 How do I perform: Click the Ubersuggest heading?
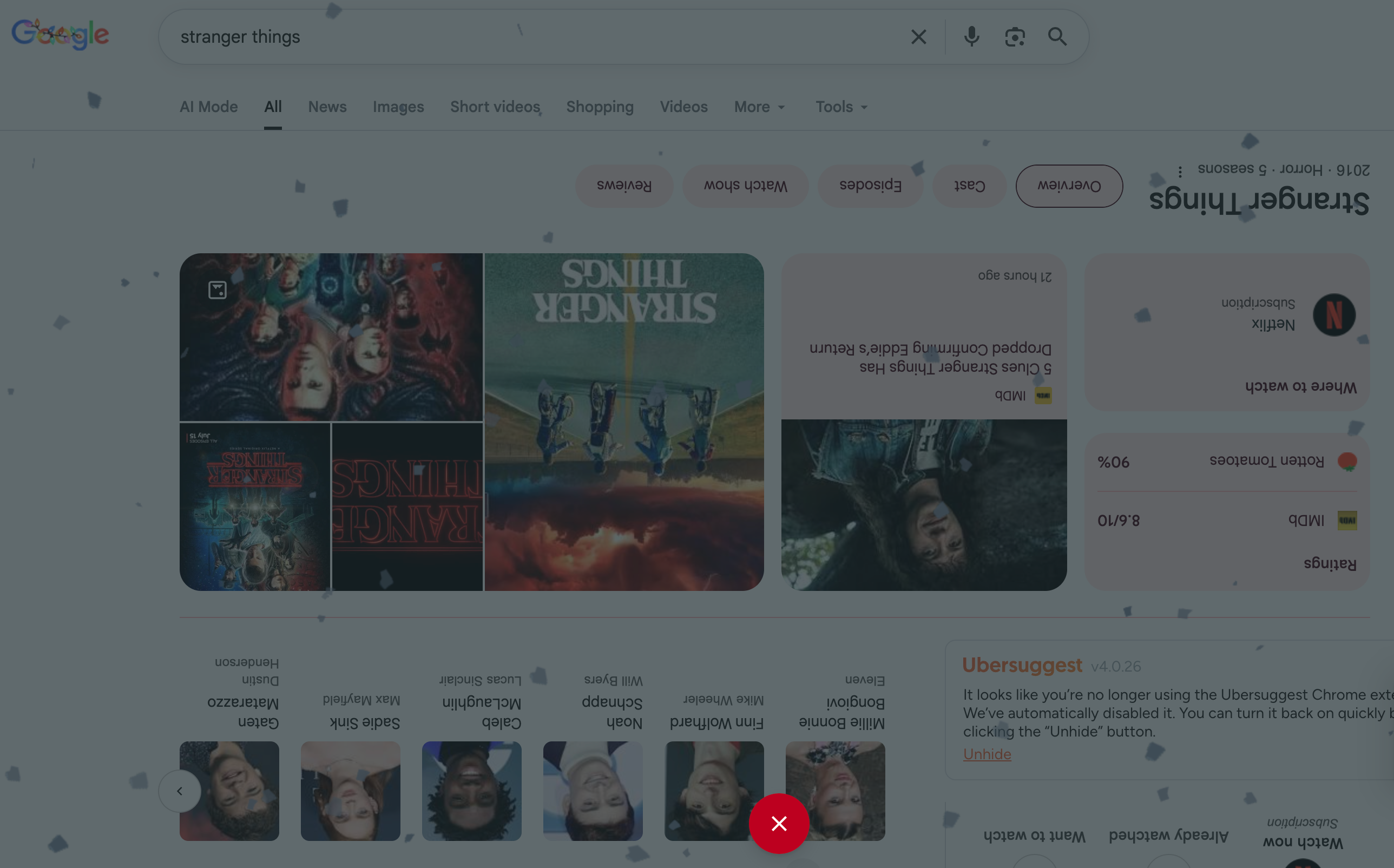[x=1022, y=666]
